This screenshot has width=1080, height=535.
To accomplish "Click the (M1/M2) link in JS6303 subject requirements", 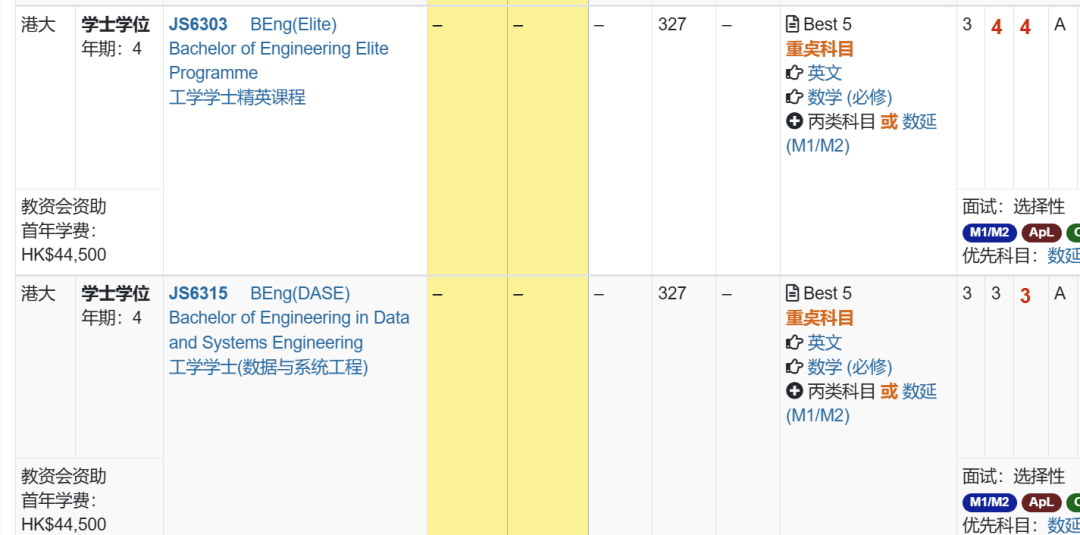I will pyautogui.click(x=817, y=146).
